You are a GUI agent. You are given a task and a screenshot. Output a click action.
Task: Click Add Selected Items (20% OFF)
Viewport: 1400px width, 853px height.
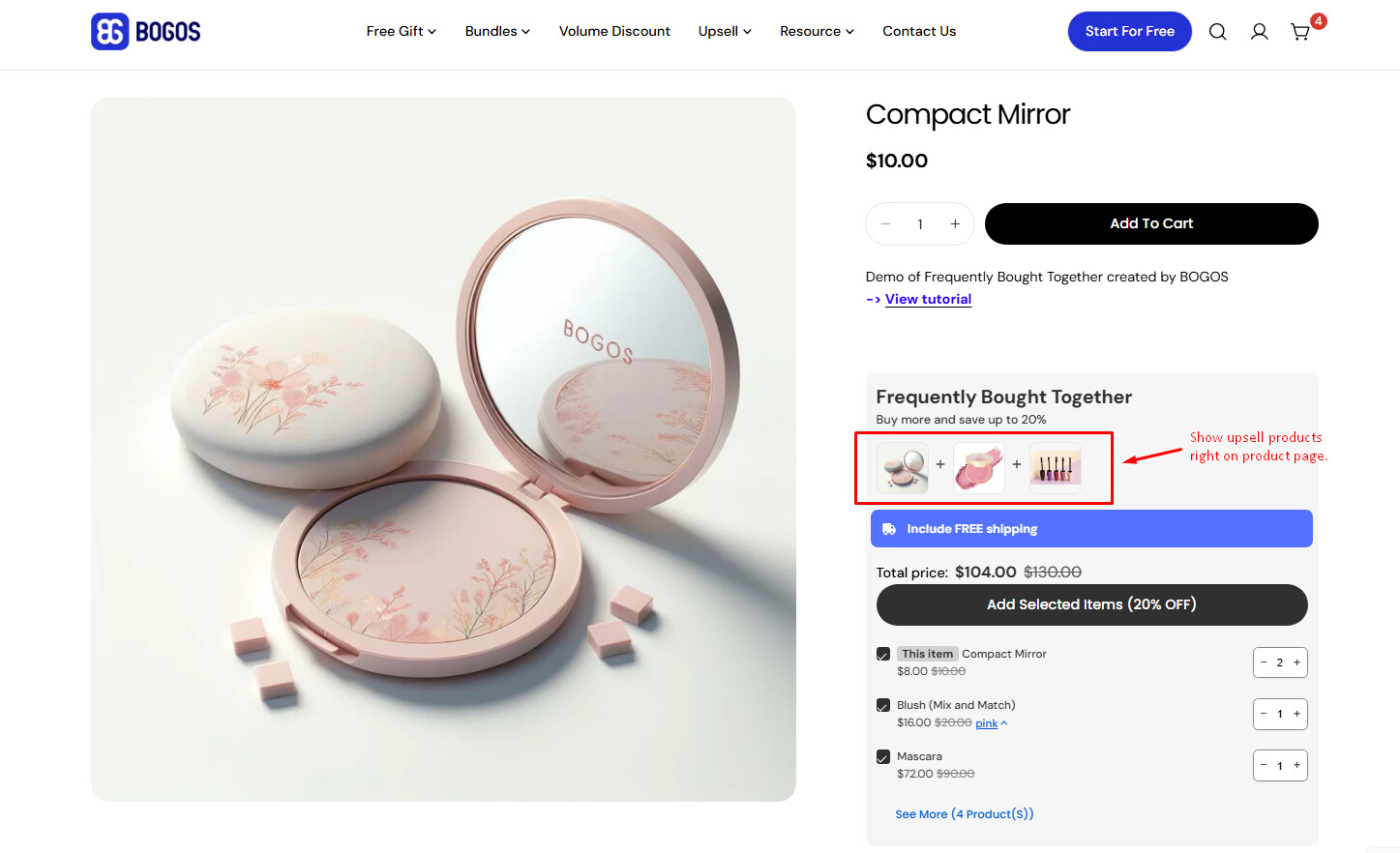coord(1091,604)
